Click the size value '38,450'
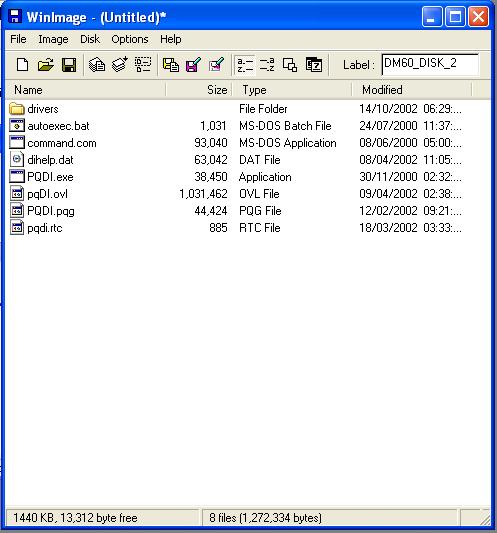 [x=211, y=177]
